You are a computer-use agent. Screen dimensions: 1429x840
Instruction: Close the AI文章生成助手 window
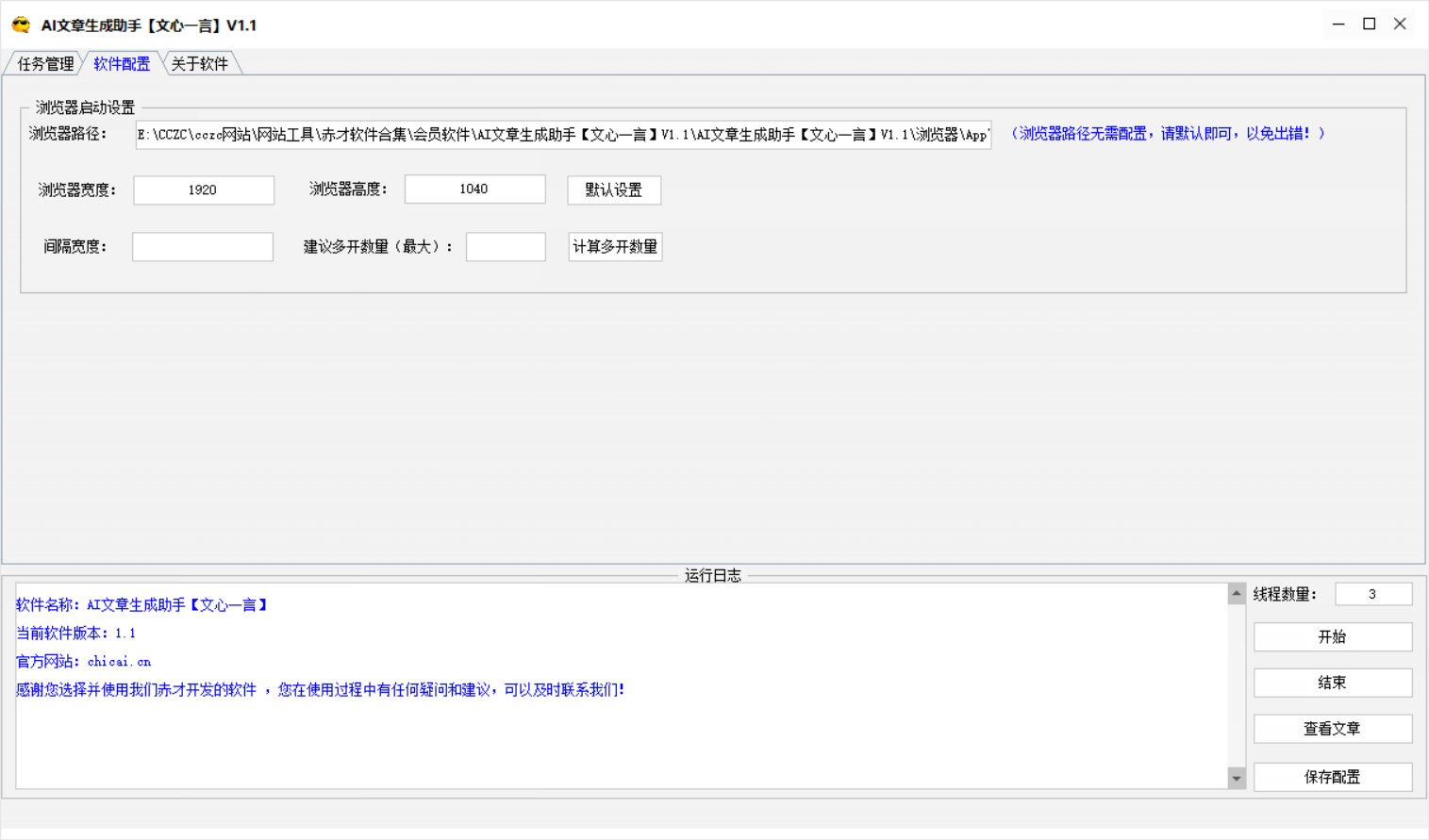[x=1401, y=25]
